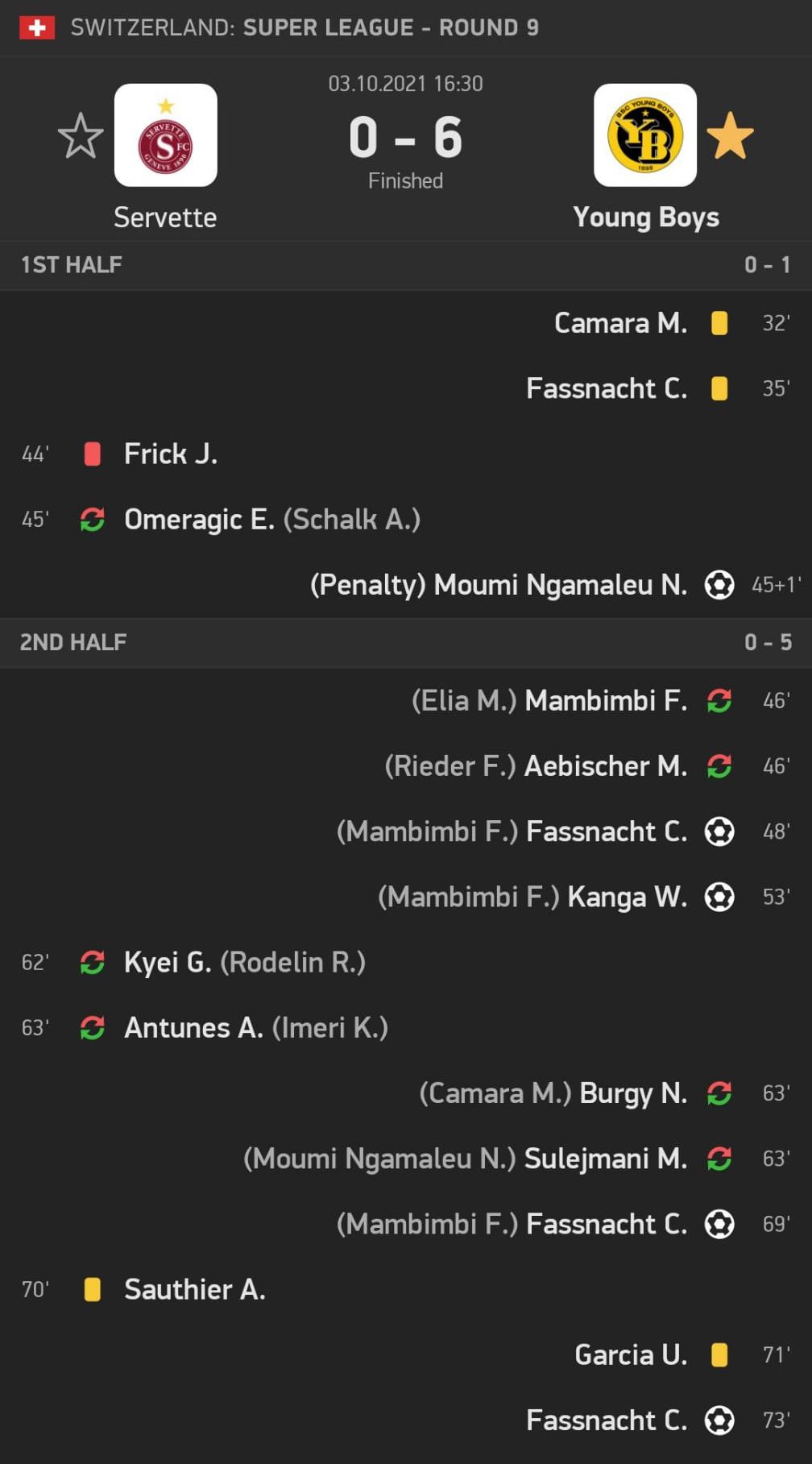Viewport: 812px width, 1464px height.
Task: Open player Moumi Ngamaleu N. penalty entry
Action: [x=560, y=585]
